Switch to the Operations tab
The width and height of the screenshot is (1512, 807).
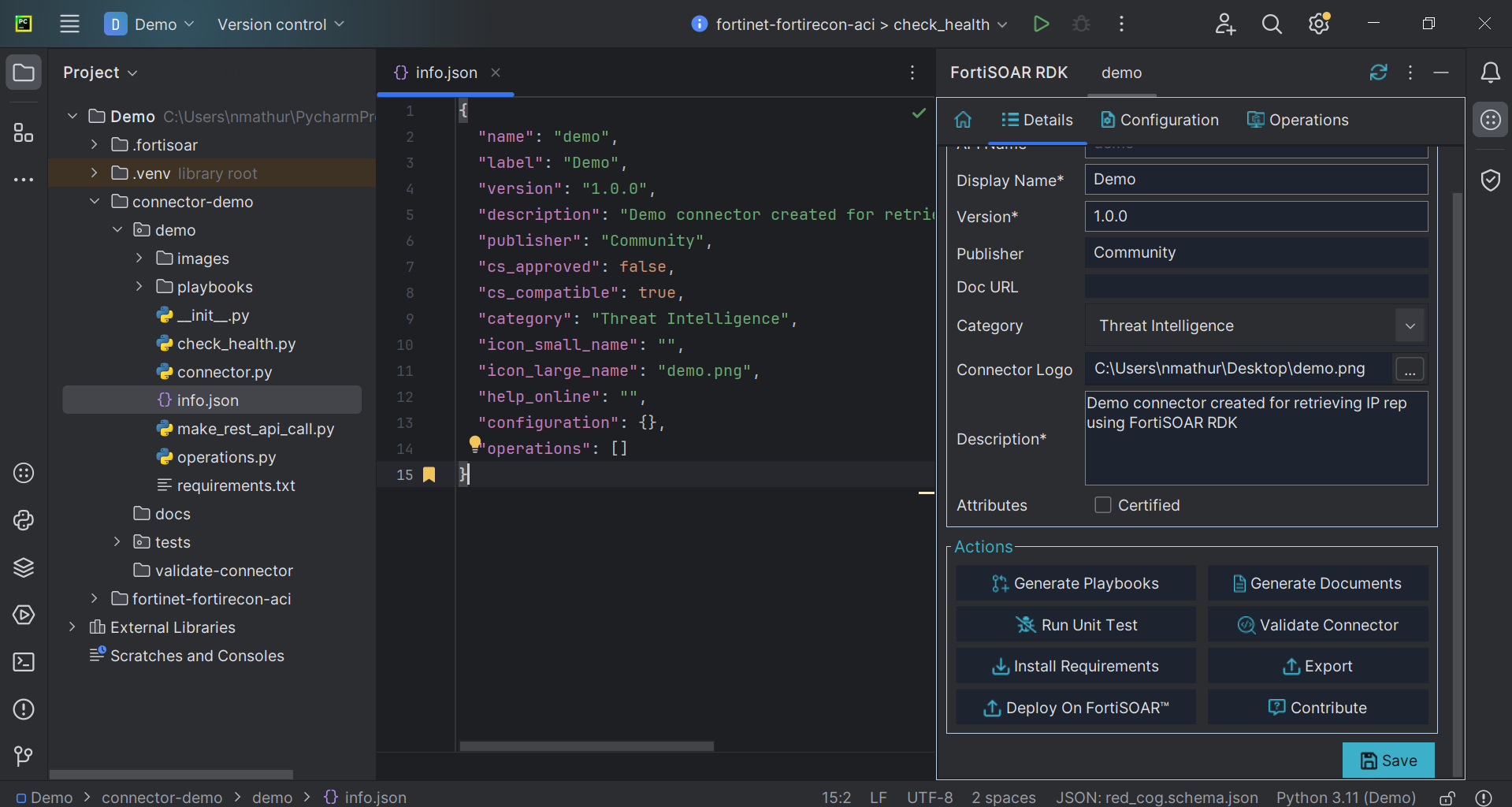click(1298, 120)
